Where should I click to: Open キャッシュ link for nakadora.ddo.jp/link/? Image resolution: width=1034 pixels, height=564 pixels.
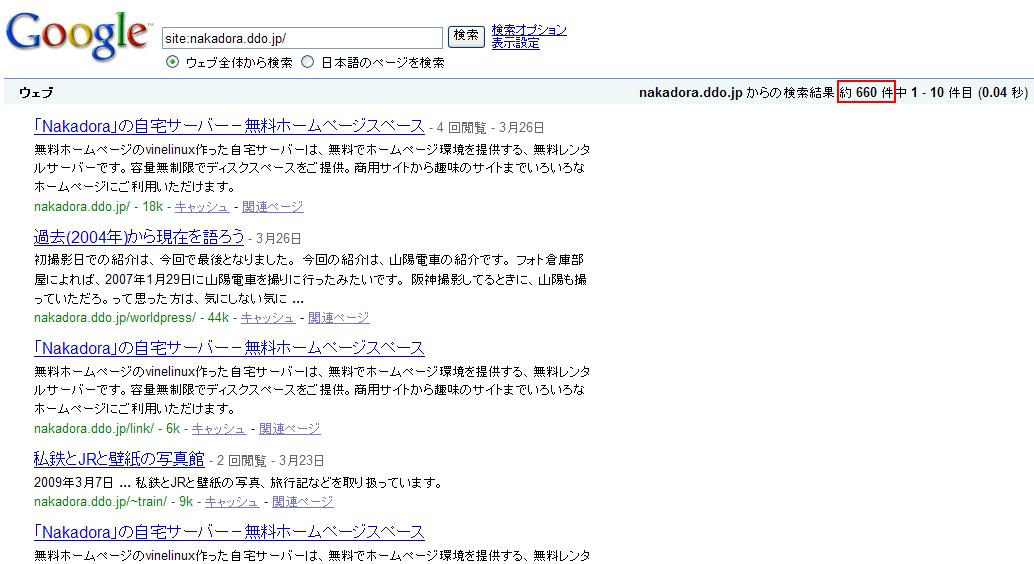point(219,429)
